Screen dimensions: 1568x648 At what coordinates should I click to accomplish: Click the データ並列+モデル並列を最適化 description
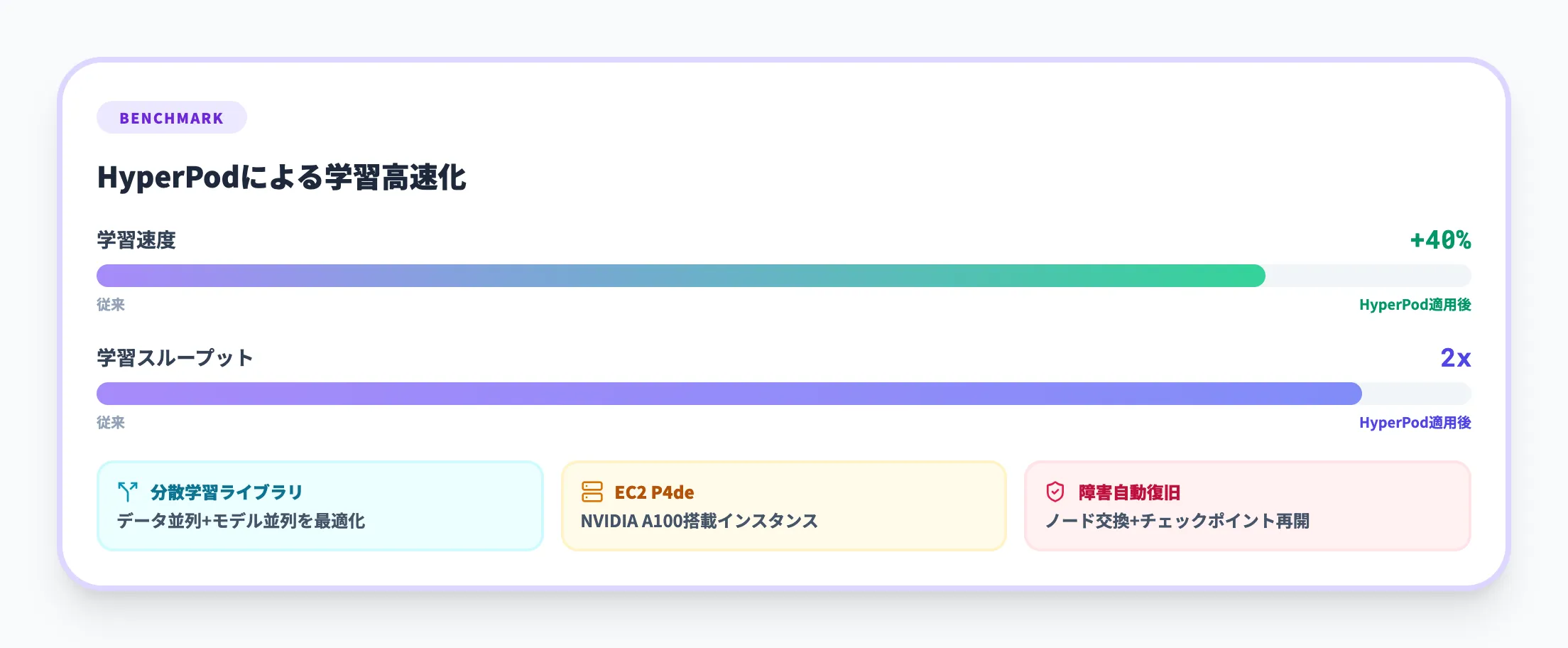[x=241, y=521]
